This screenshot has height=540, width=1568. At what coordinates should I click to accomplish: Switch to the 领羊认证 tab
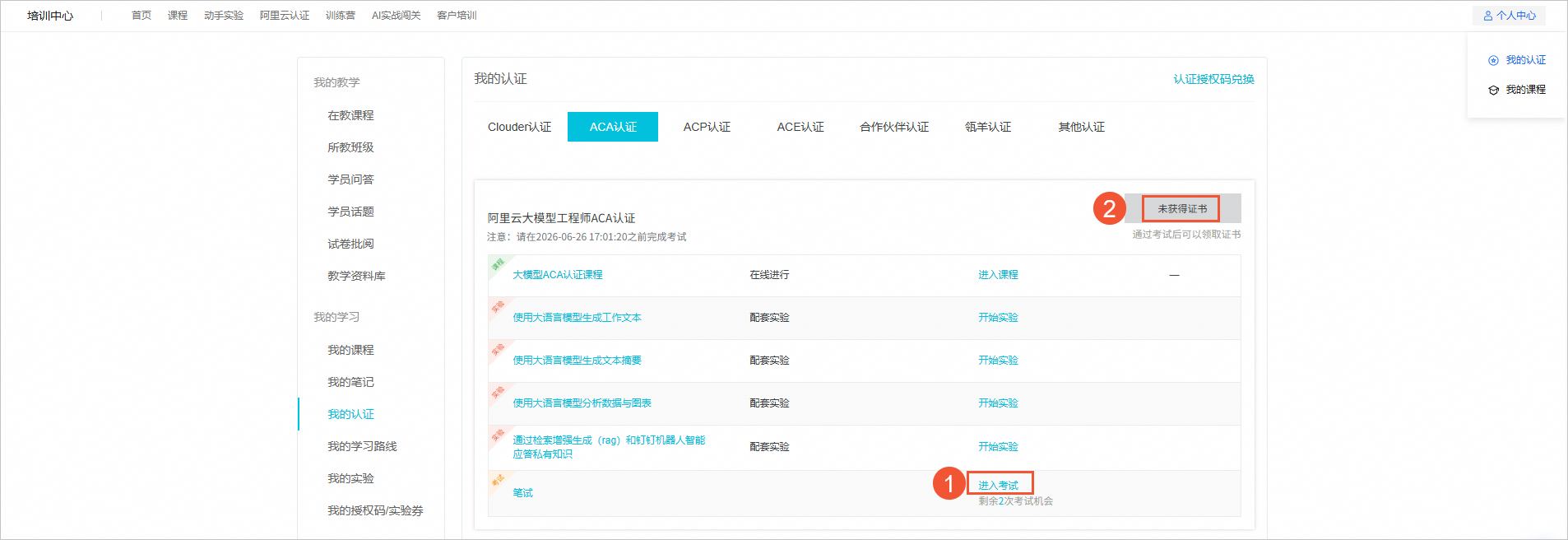point(988,127)
